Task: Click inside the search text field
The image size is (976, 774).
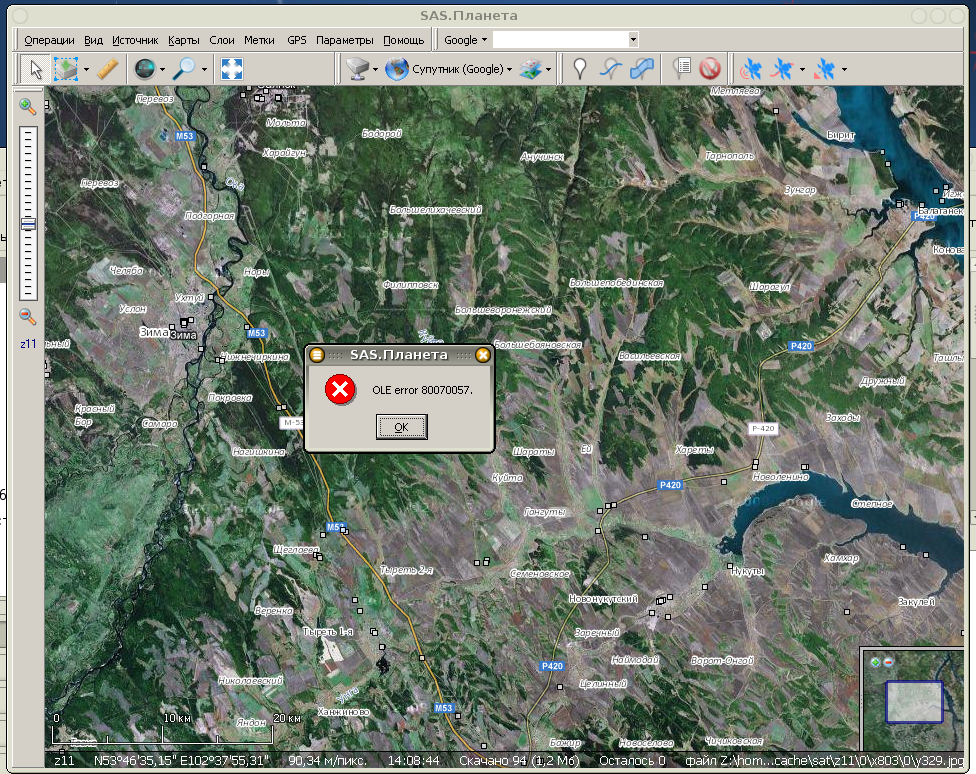Action: (560, 40)
